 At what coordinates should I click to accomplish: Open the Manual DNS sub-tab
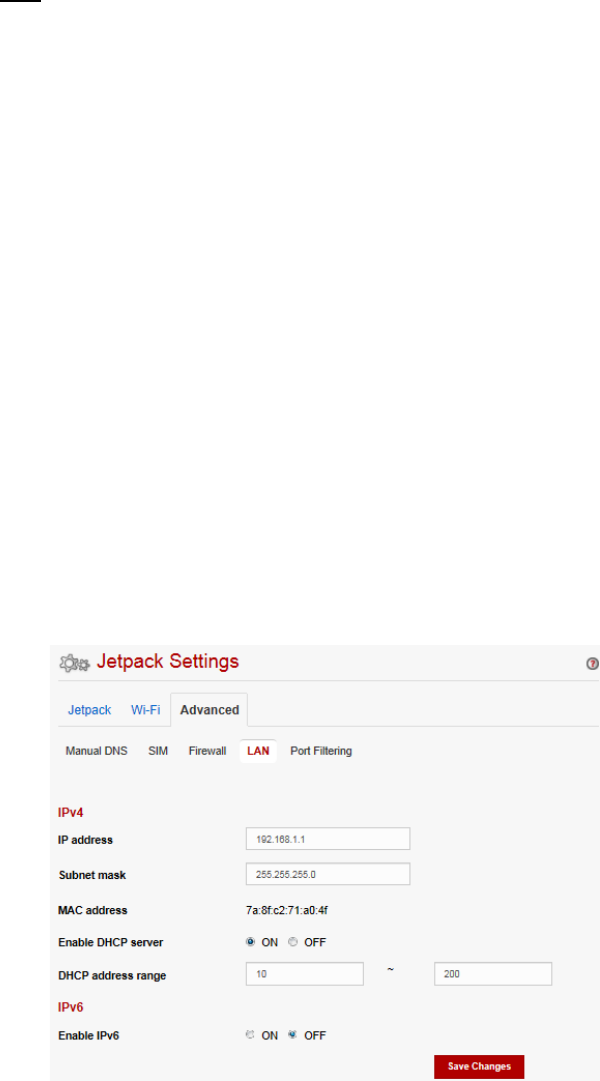[x=97, y=751]
